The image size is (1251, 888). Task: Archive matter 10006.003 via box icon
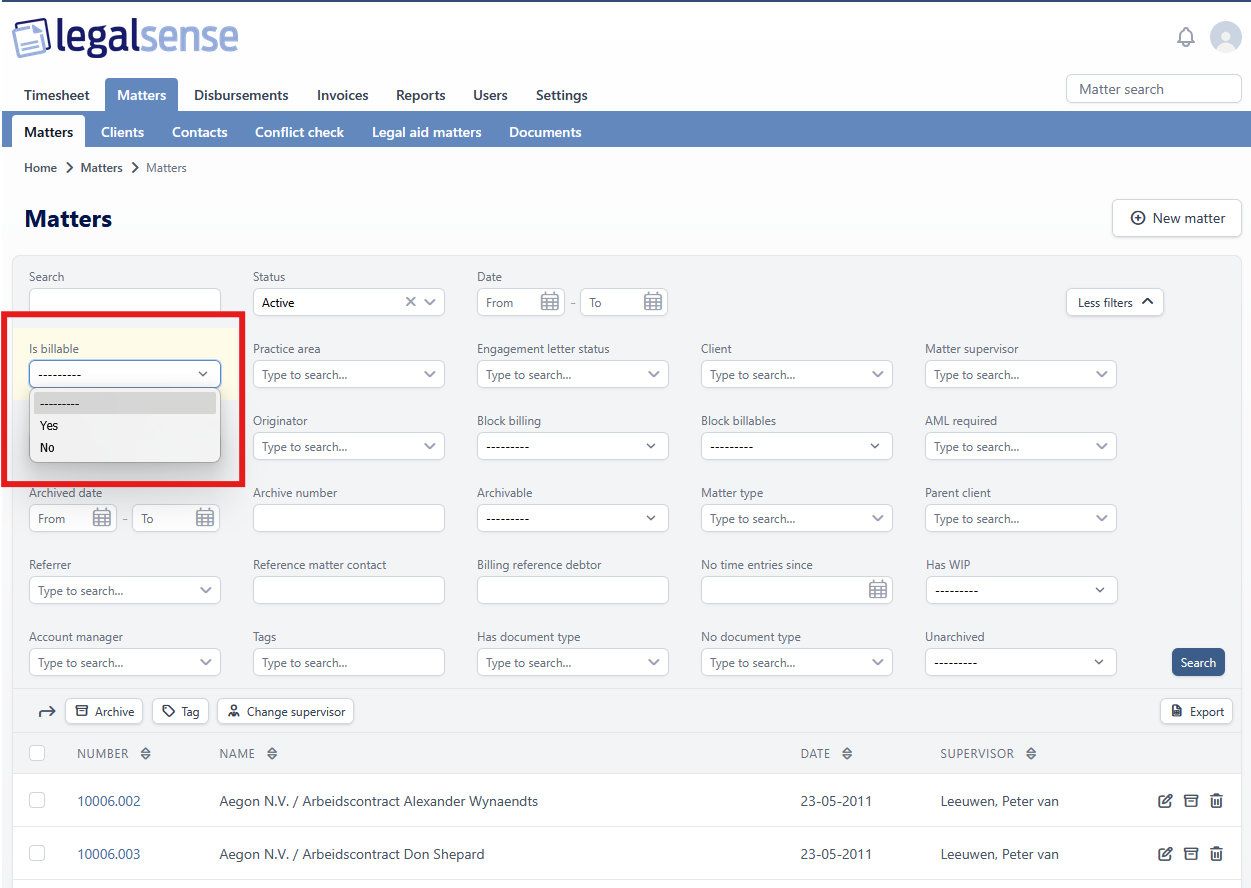[x=1190, y=854]
